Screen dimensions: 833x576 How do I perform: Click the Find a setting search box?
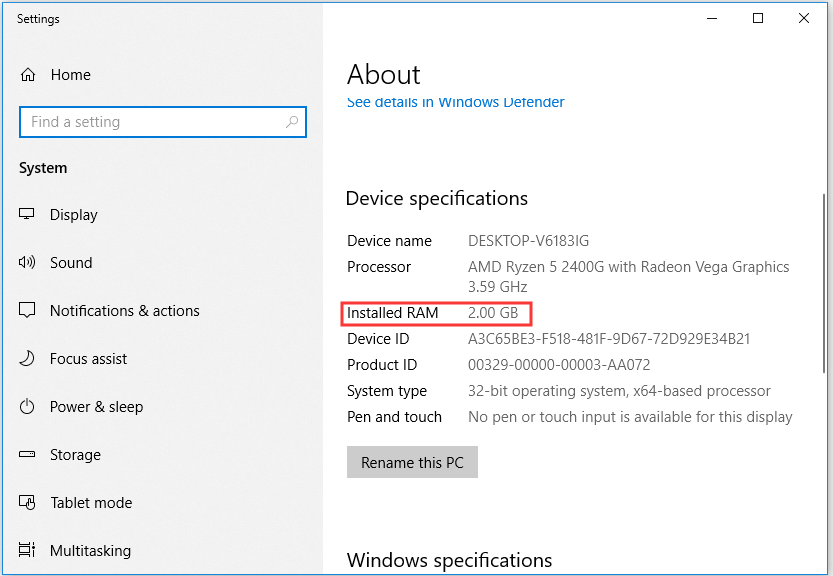150,121
